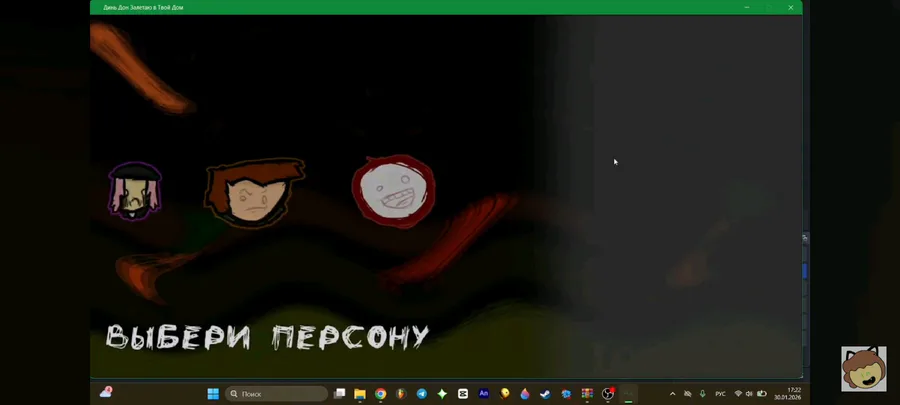Viewport: 900px width, 405px height.
Task: Toggle the microphone icon in system tray
Action: [x=703, y=394]
